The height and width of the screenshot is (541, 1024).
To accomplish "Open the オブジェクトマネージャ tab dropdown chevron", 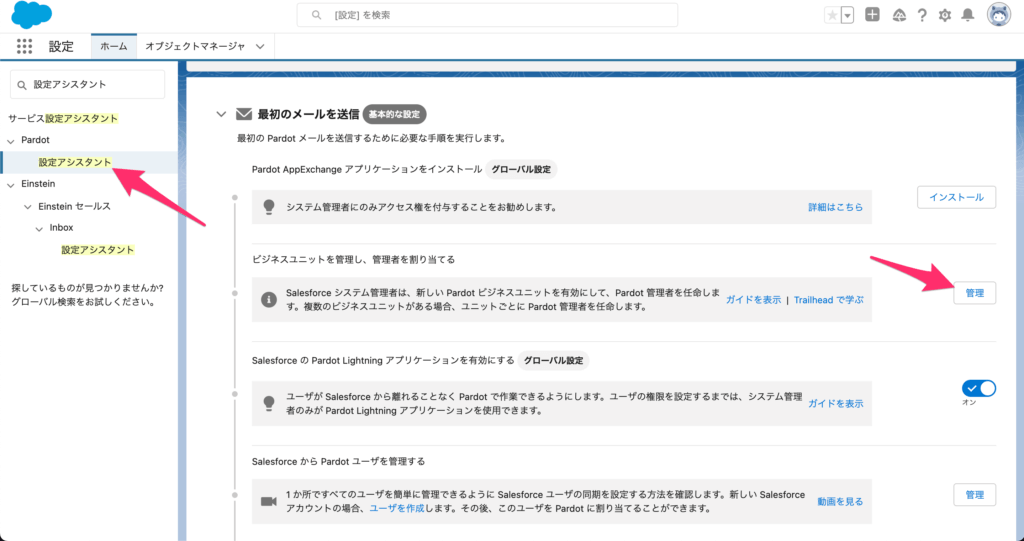I will tap(260, 46).
